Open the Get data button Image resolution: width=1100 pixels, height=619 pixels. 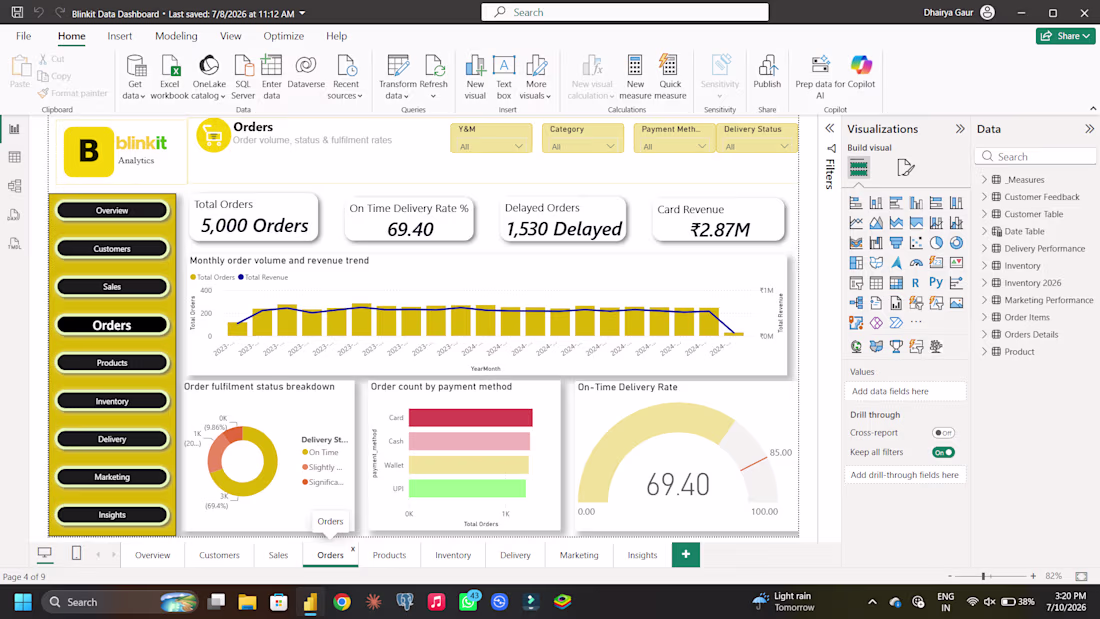tap(135, 77)
